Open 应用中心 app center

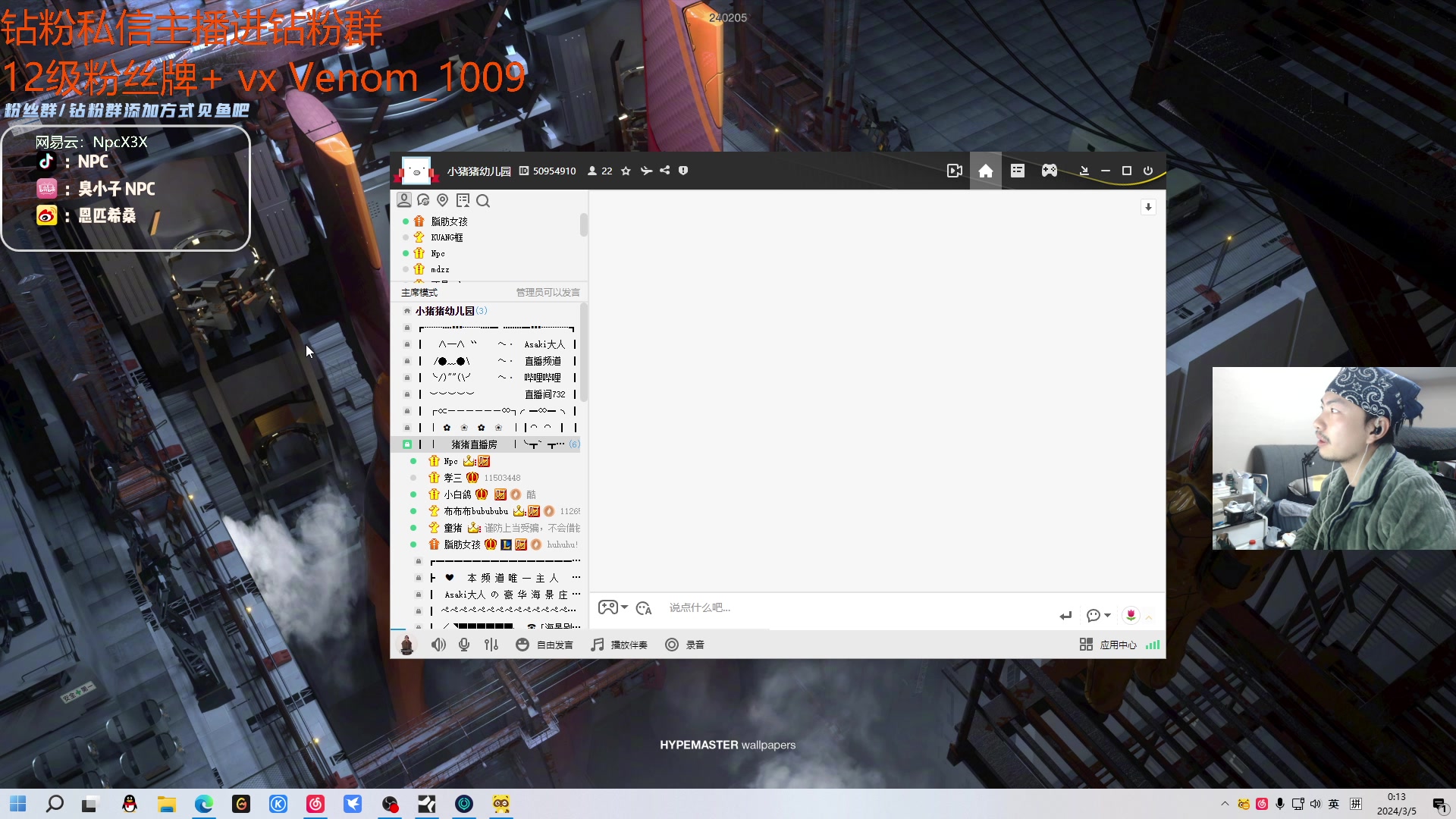pyautogui.click(x=1108, y=645)
